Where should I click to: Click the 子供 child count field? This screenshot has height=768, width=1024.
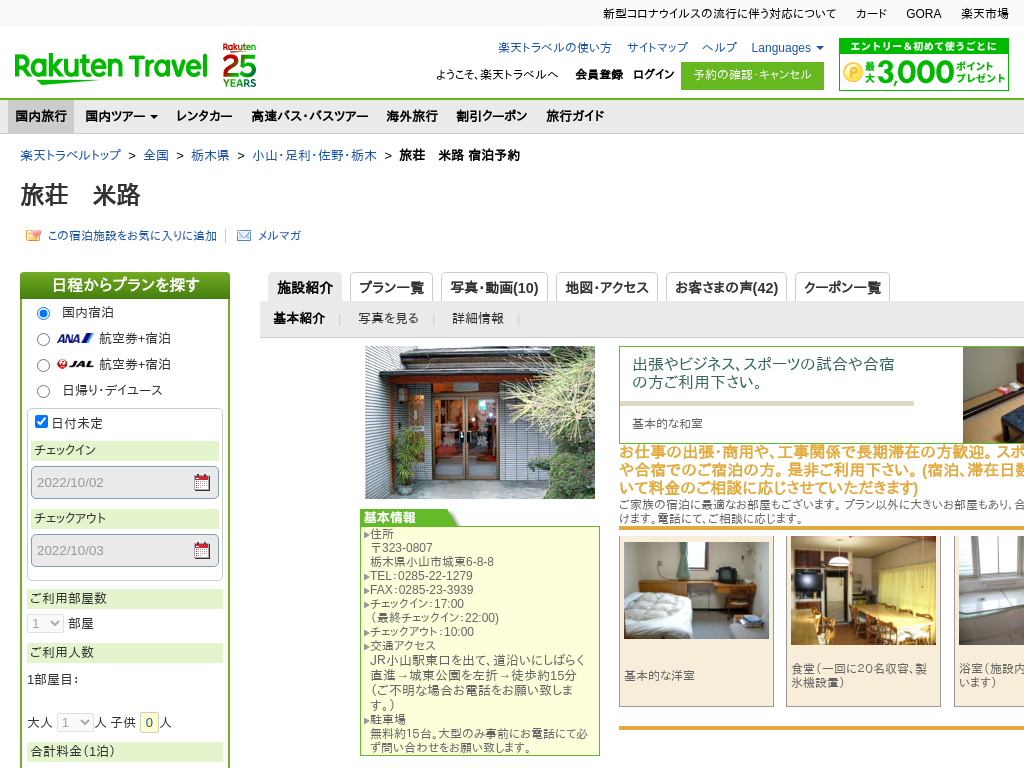tap(150, 722)
